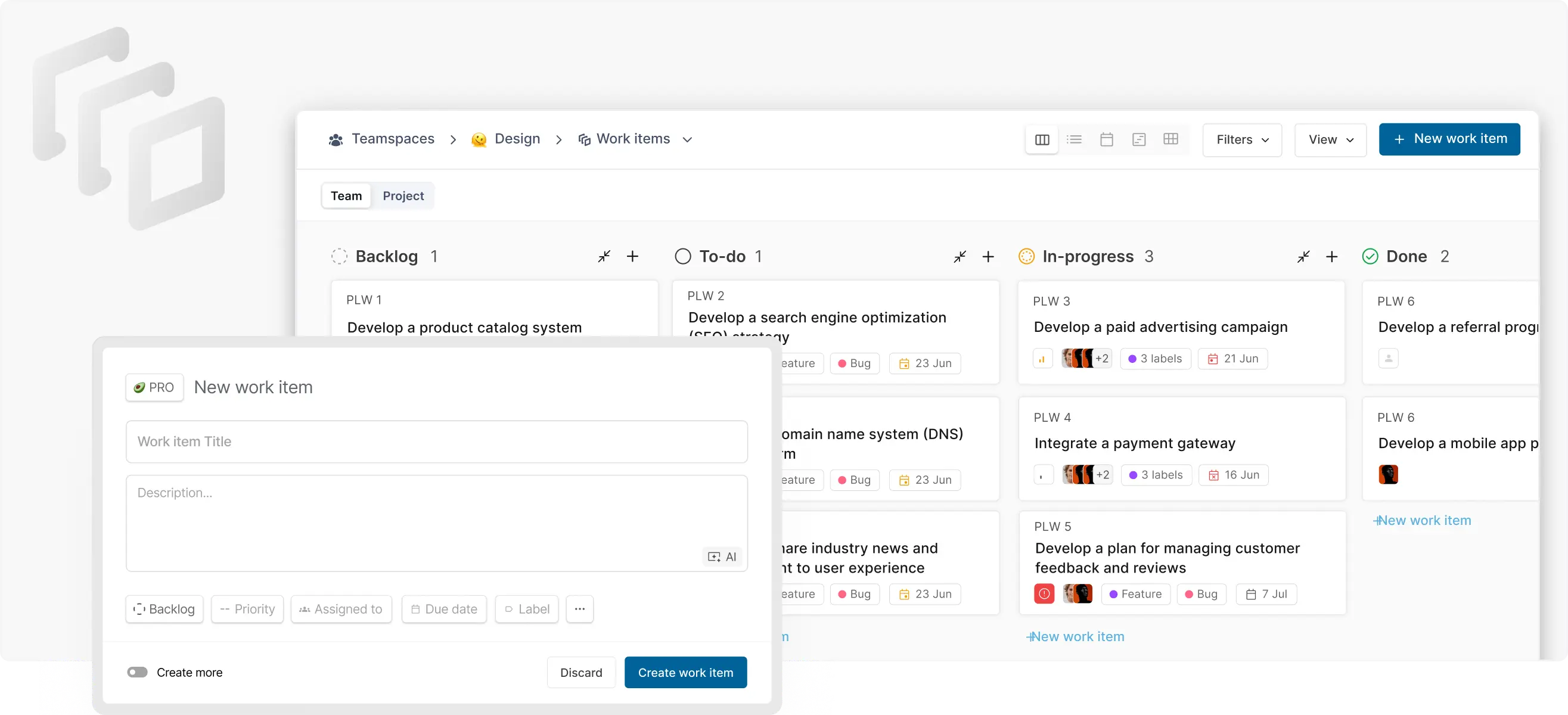Add item to To-do column plus icon
Screen dimensions: 1568x715
click(988, 256)
